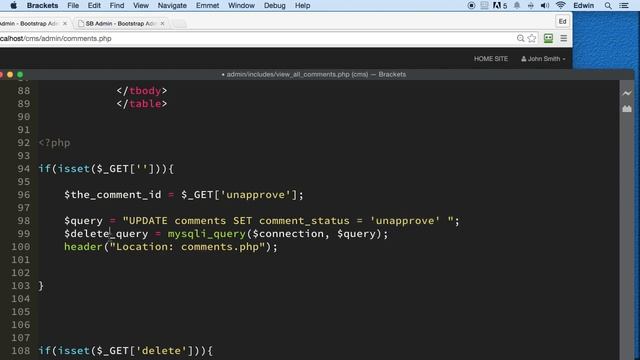Screen dimensions: 640x360
Task: Click the screen recording status icon
Action: coord(471,5)
